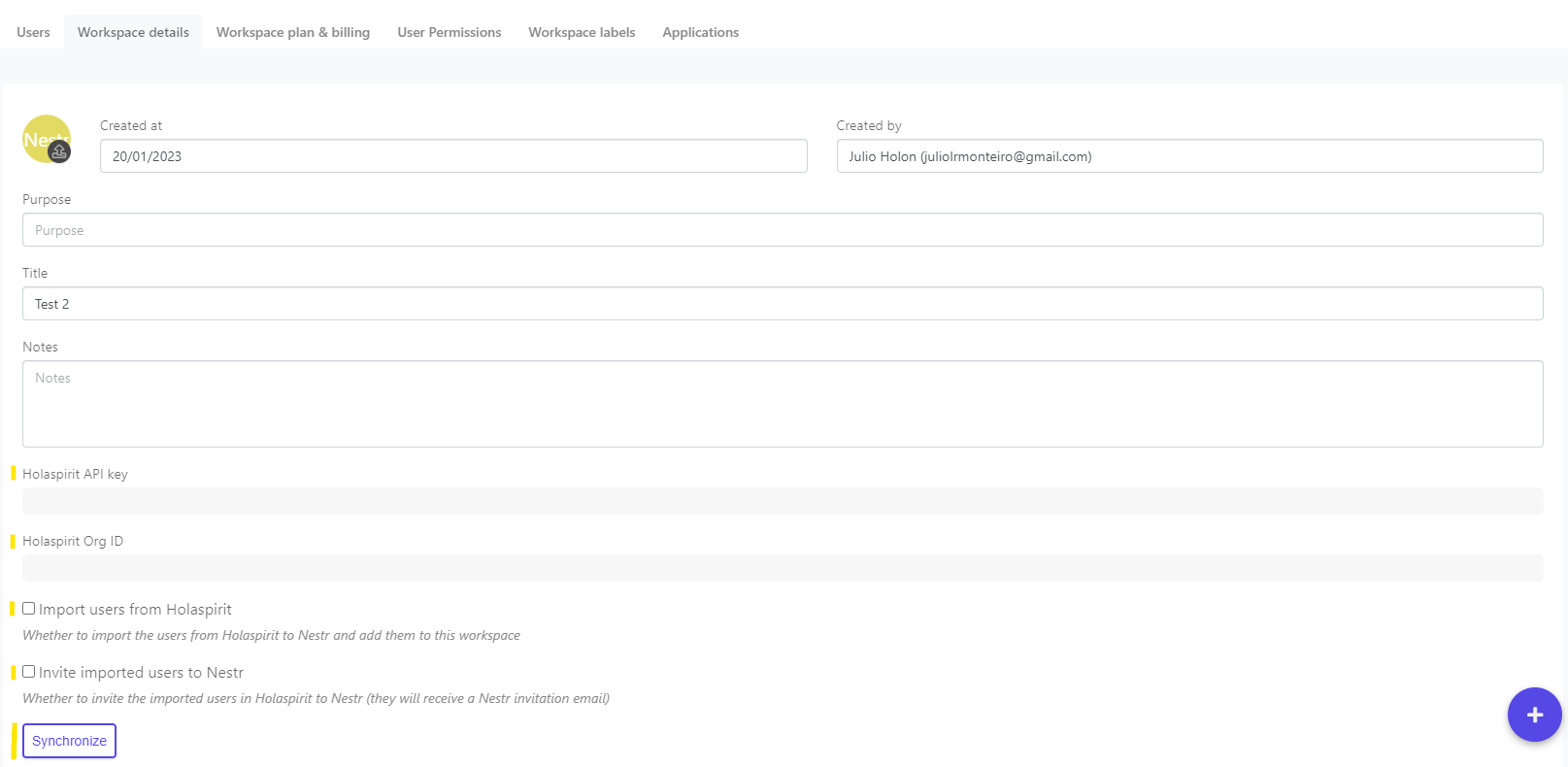Edit the Title field containing Test 2
The image size is (1568, 767).
click(x=783, y=304)
